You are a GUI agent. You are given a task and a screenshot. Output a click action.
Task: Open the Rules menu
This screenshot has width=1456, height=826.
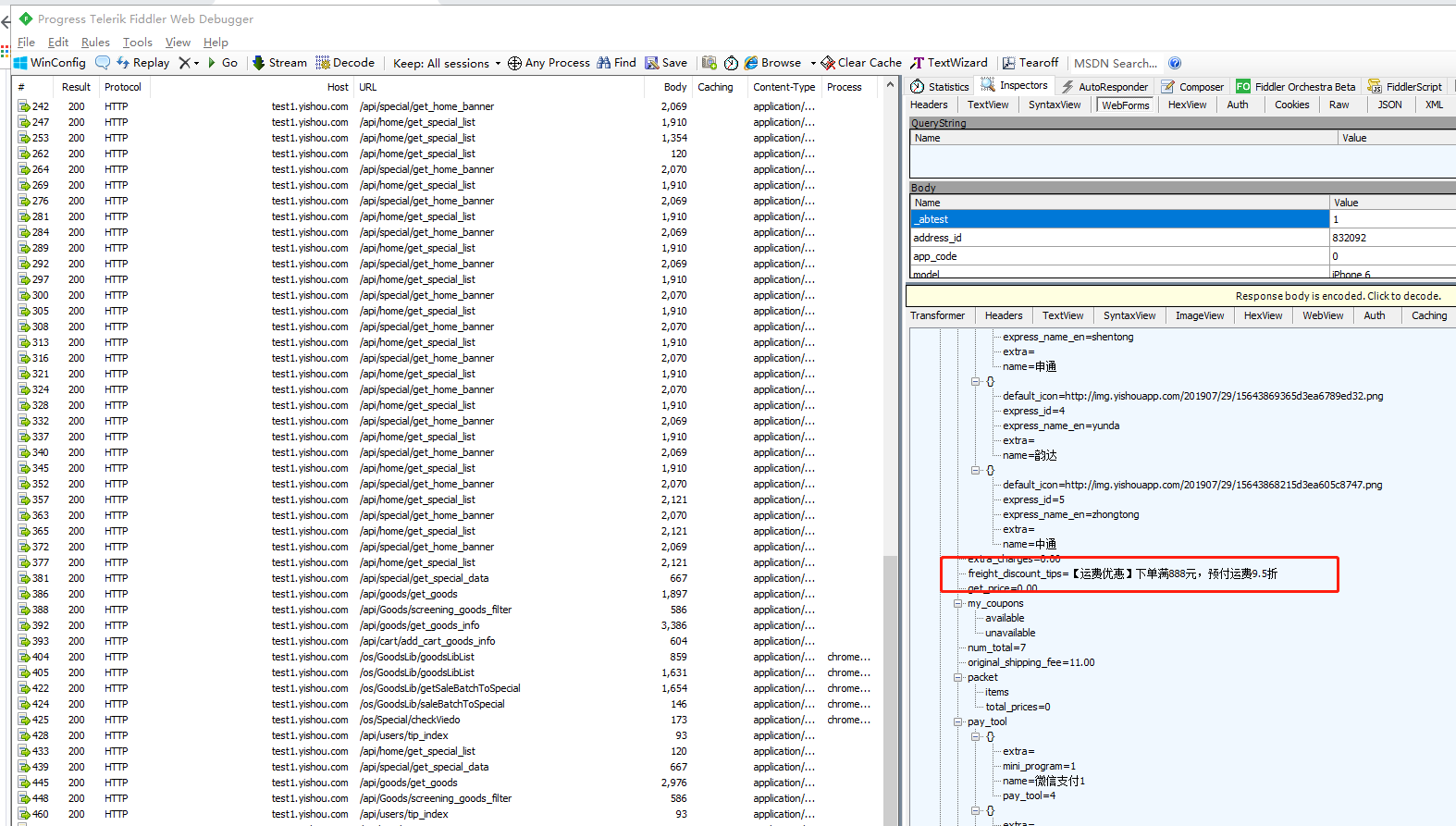95,42
